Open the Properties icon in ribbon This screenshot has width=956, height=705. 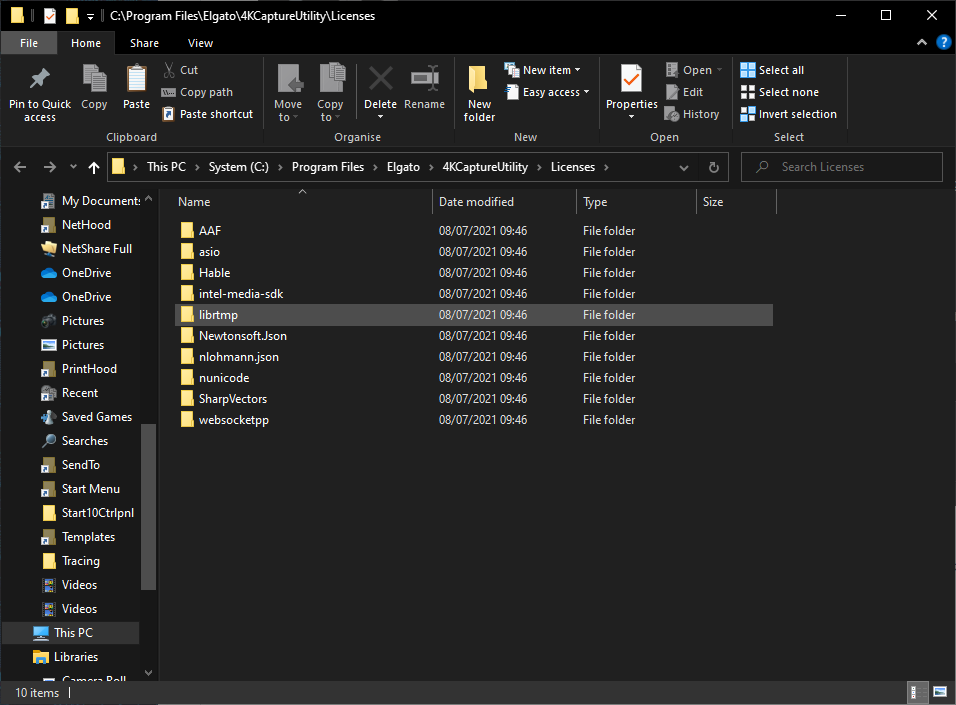(631, 80)
